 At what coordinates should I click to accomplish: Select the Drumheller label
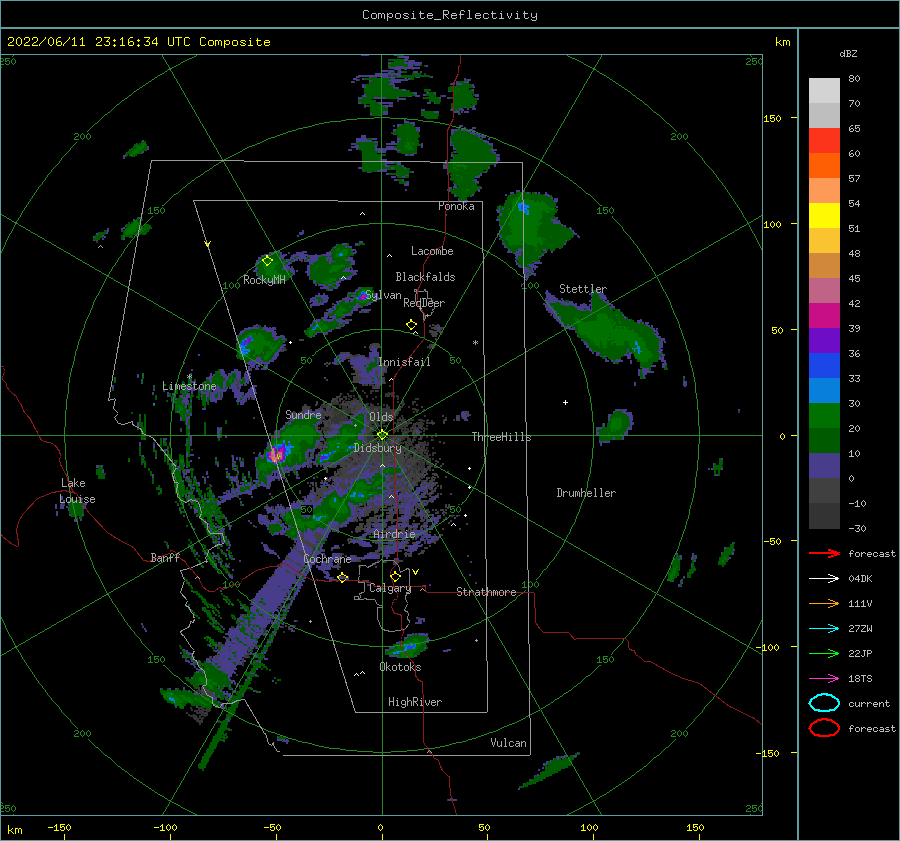point(586,493)
